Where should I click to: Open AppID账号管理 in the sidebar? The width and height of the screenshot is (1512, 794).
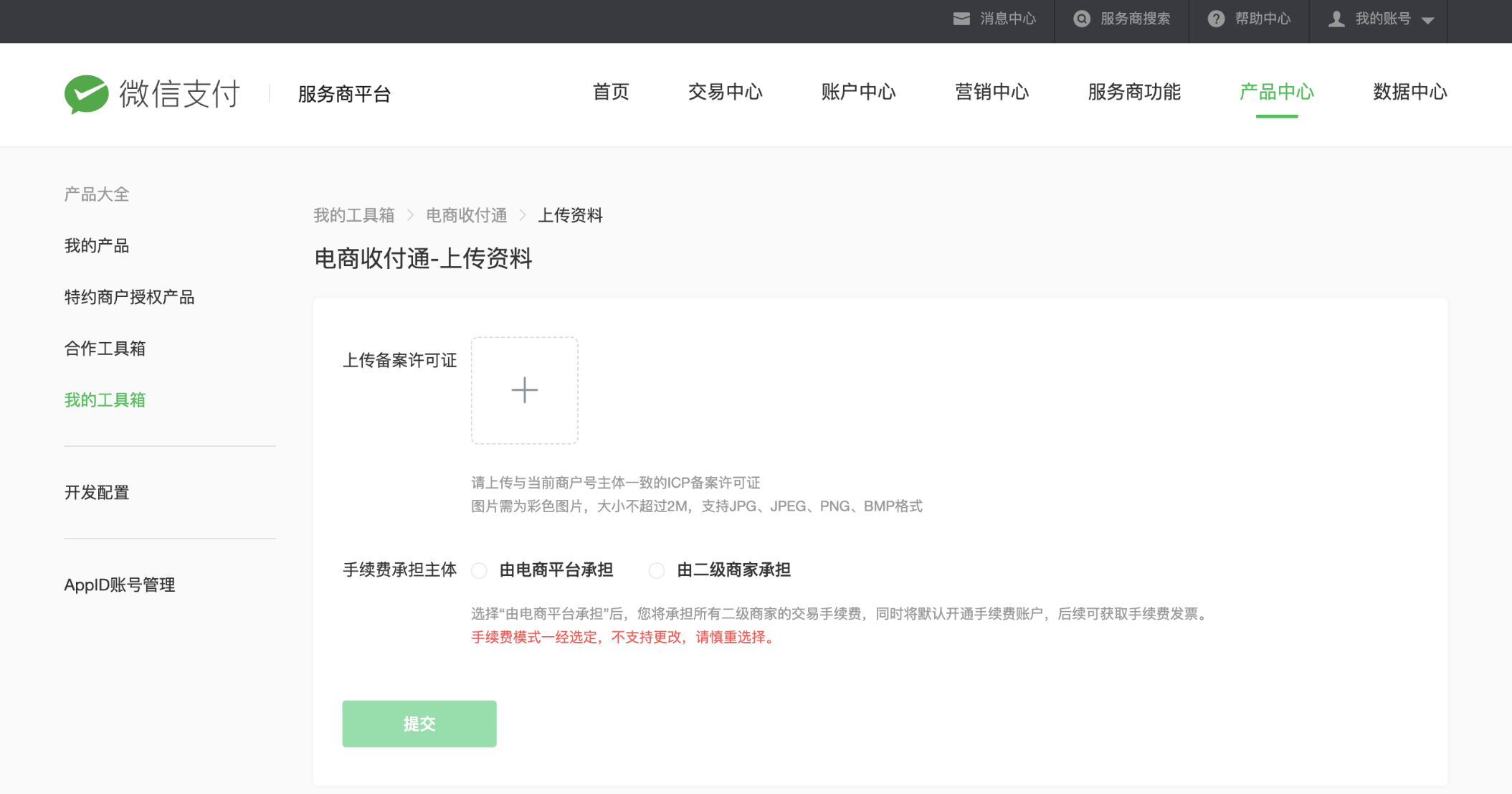pyautogui.click(x=120, y=585)
